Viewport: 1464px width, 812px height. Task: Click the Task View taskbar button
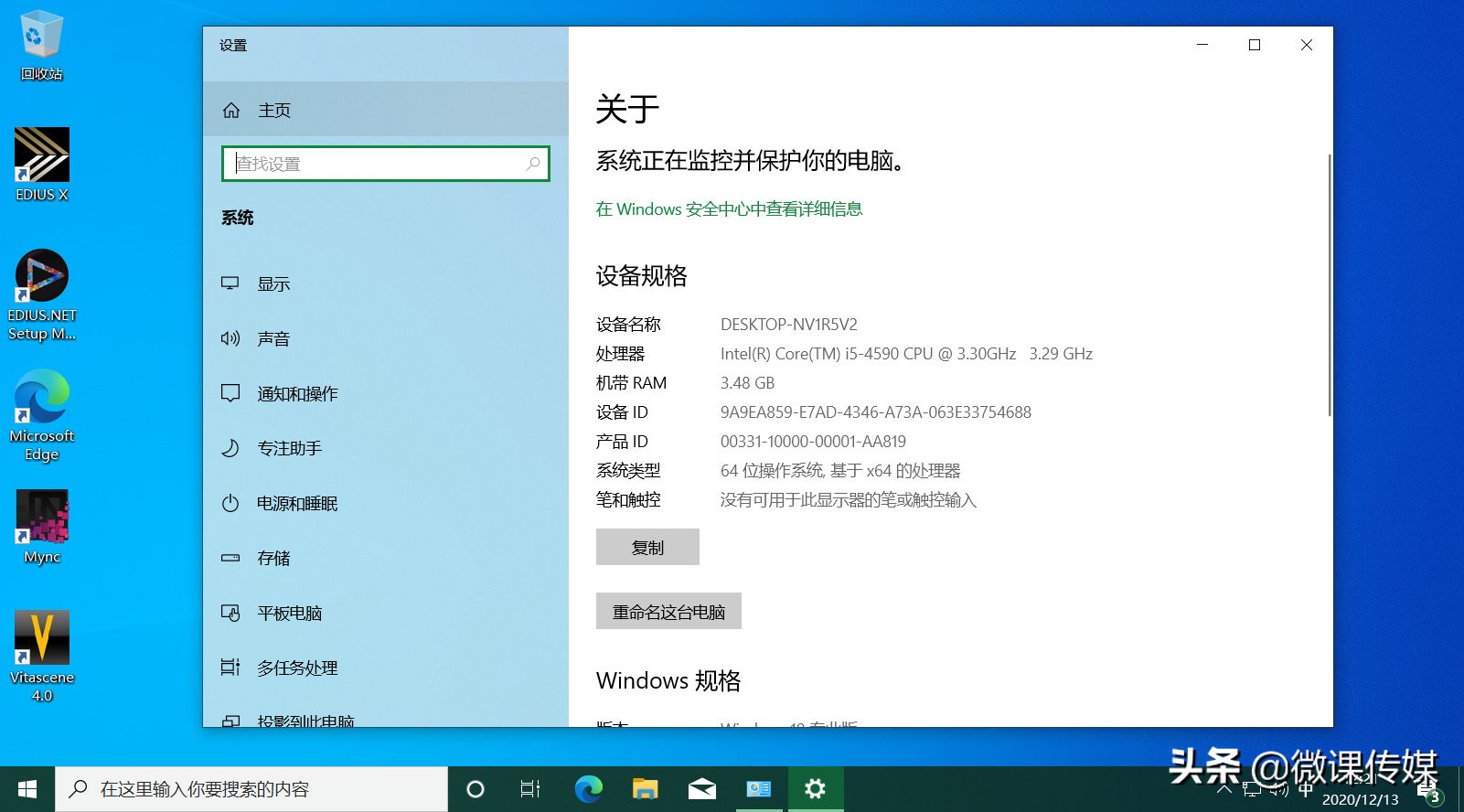coord(530,788)
